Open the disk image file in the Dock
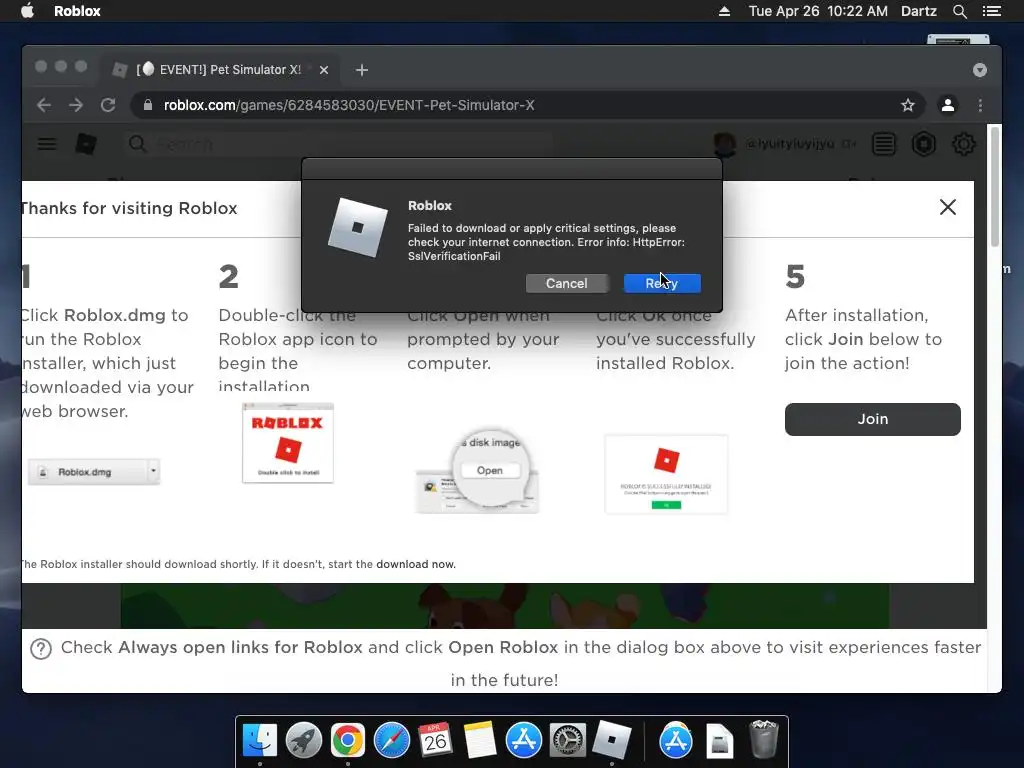 pyautogui.click(x=719, y=741)
